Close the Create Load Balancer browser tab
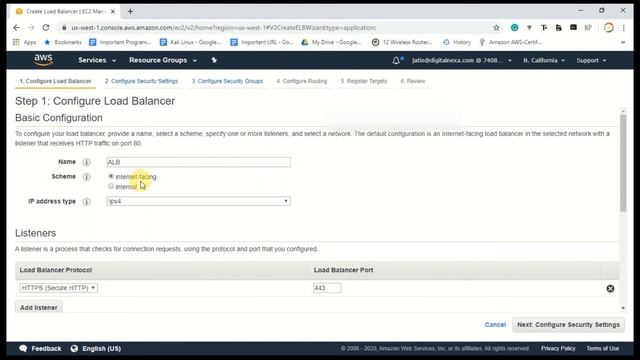The height and width of the screenshot is (360, 640). 113,11
